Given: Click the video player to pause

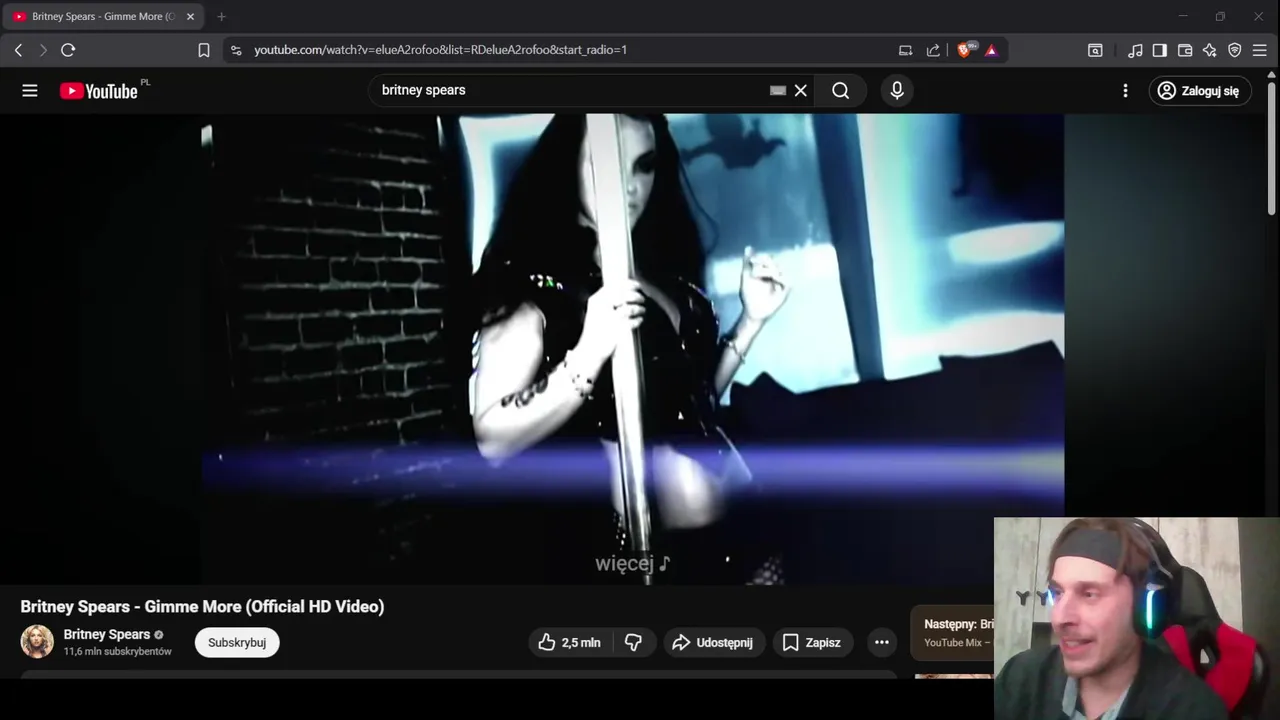Looking at the screenshot, I should coord(633,349).
